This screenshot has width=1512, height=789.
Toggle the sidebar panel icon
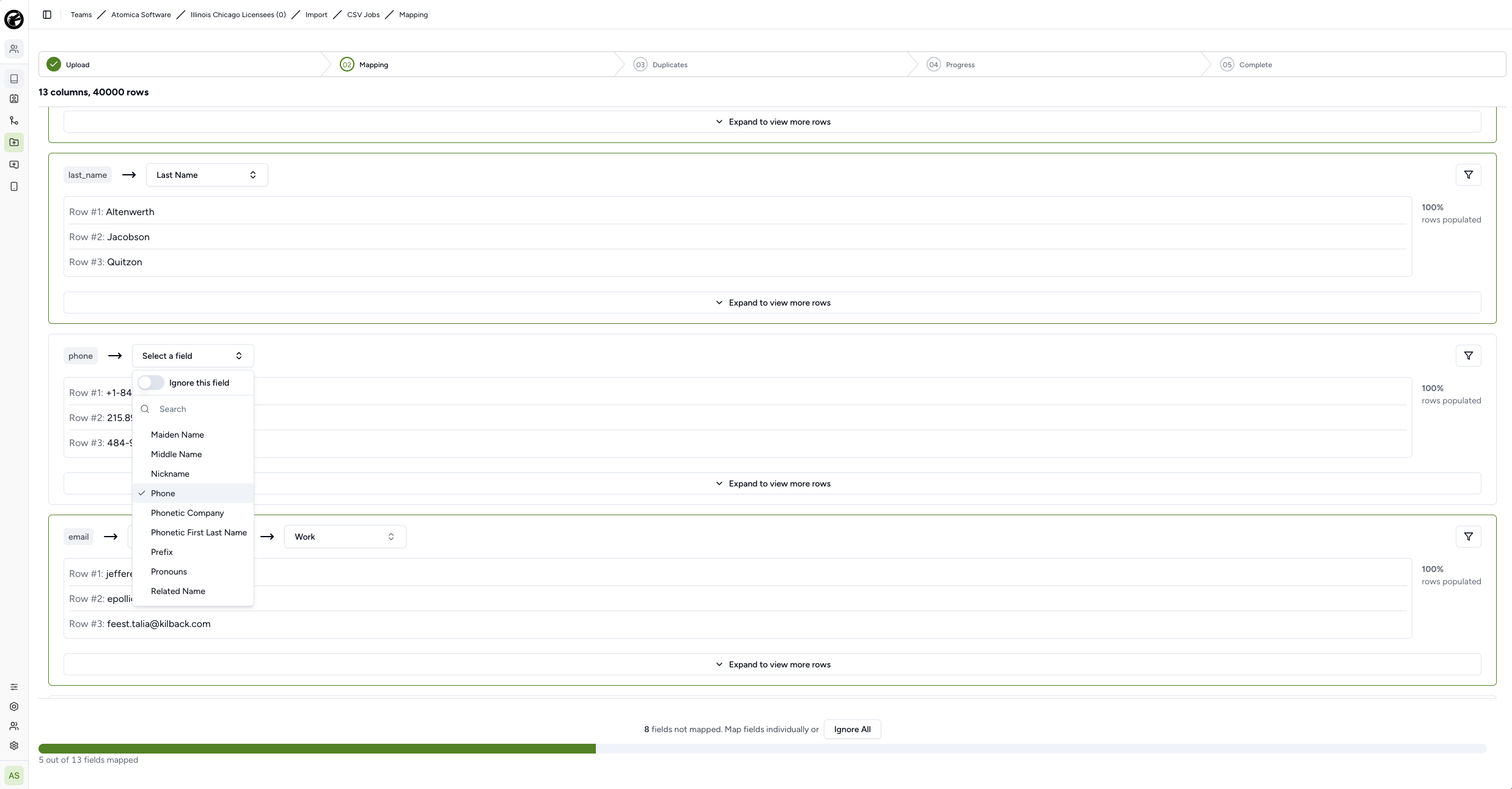47,15
